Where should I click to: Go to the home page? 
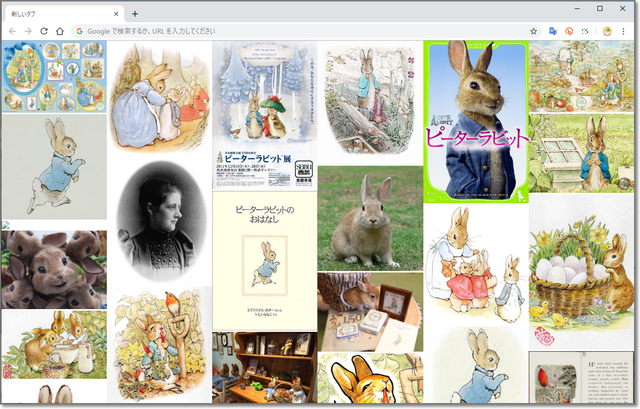60,31
